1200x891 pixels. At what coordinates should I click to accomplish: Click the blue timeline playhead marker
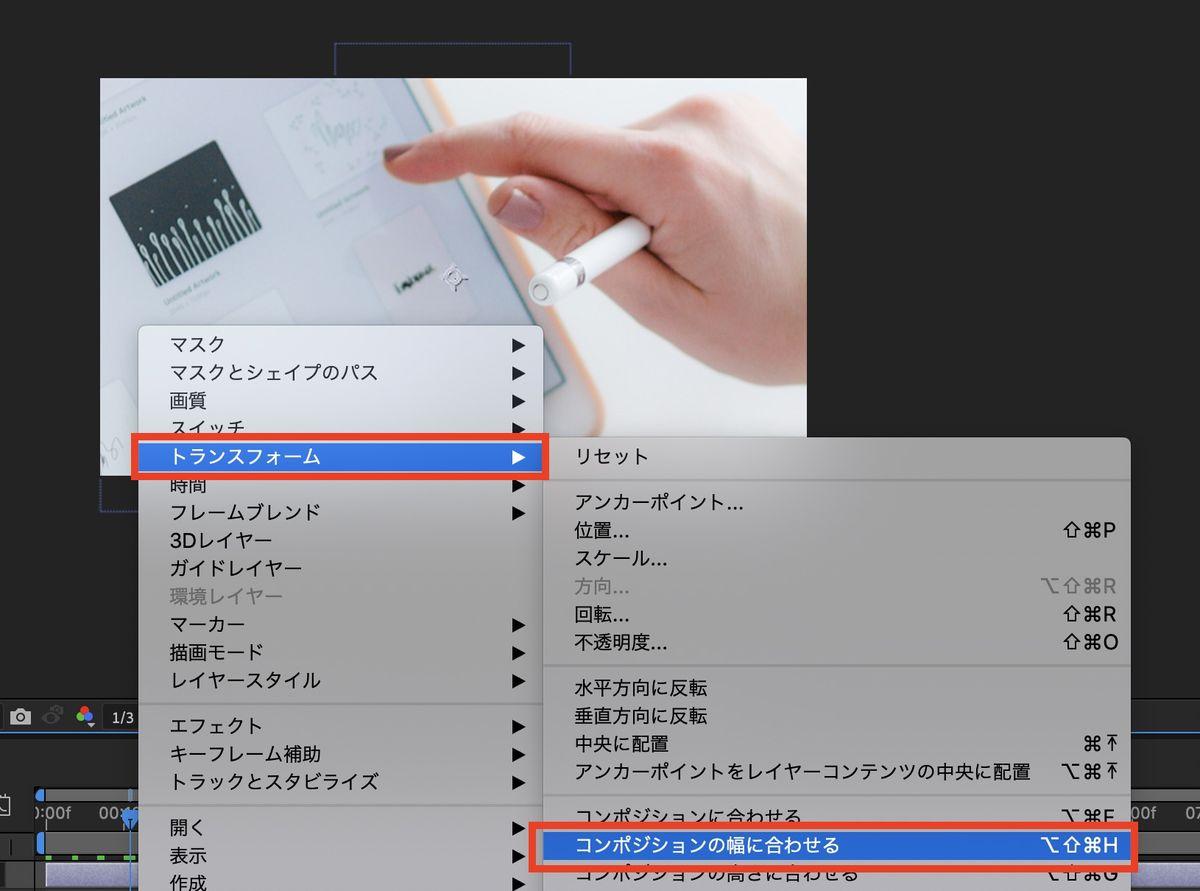130,818
